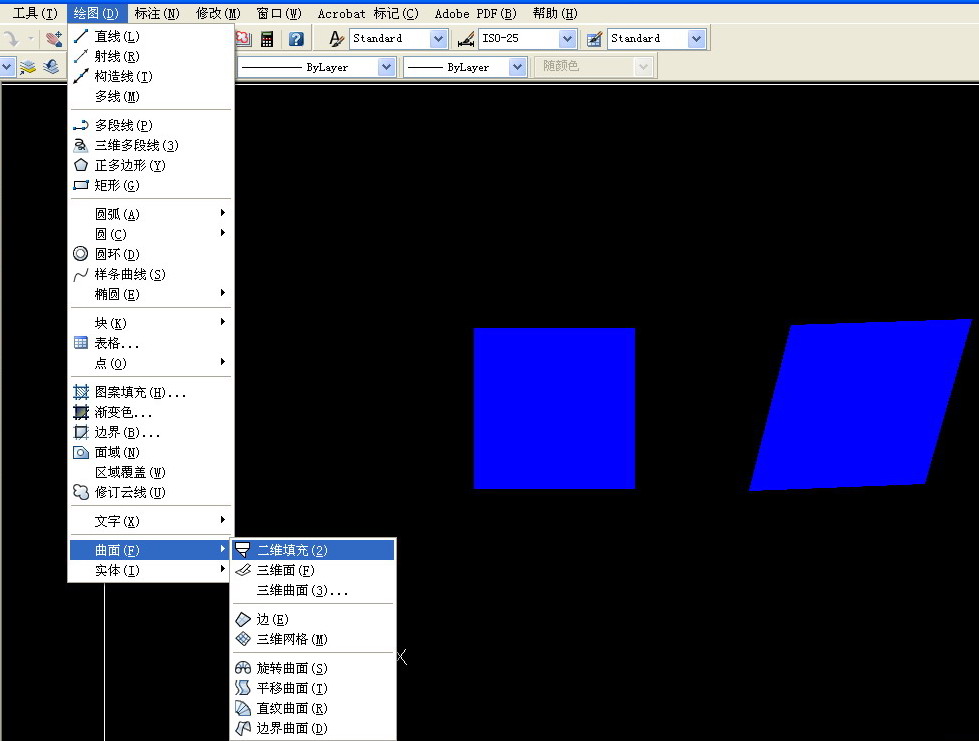The width and height of the screenshot is (979, 741).
Task: Expand the 实体 solids submenu
Action: click(x=150, y=570)
